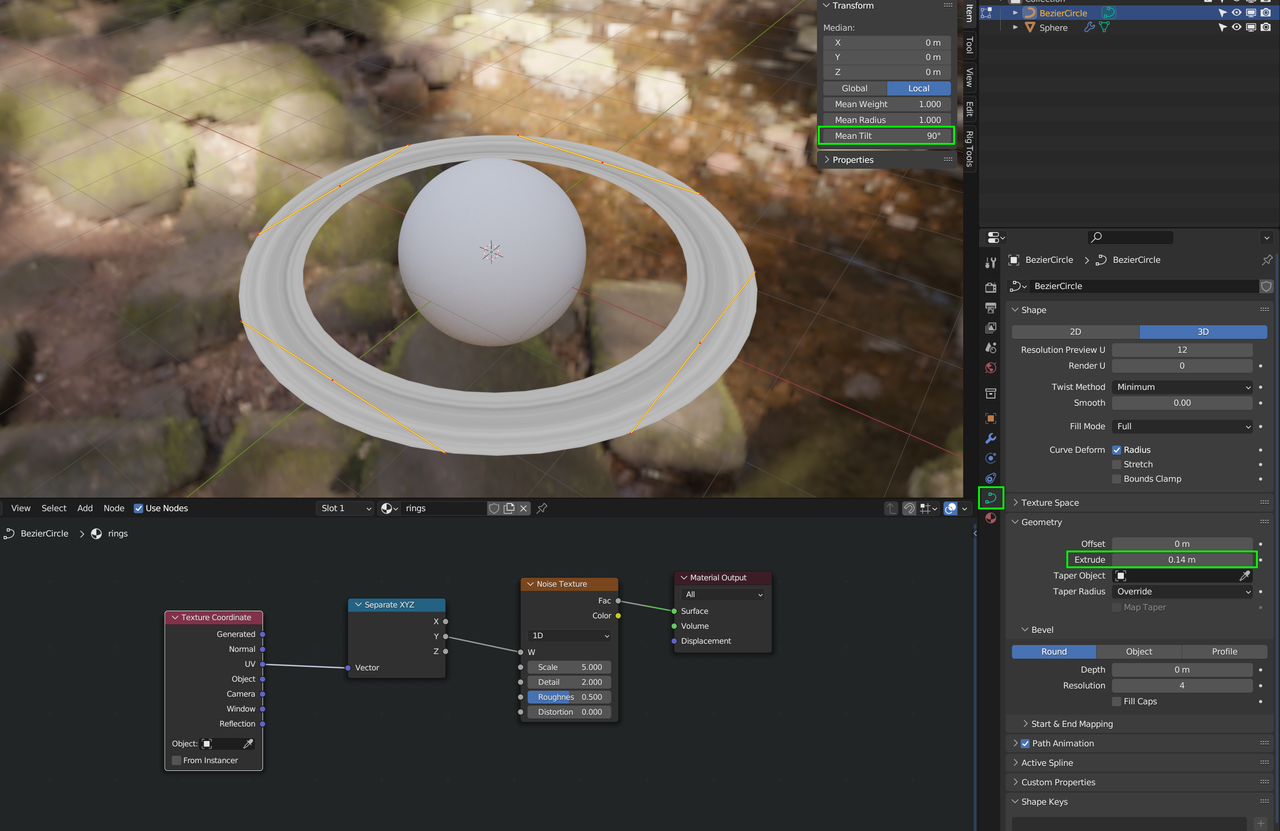Open the node editor View menu
1280x831 pixels.
click(x=21, y=508)
